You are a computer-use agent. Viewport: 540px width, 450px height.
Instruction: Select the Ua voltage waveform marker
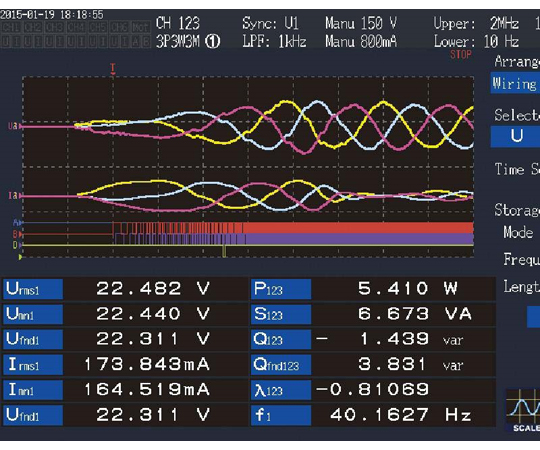14,126
